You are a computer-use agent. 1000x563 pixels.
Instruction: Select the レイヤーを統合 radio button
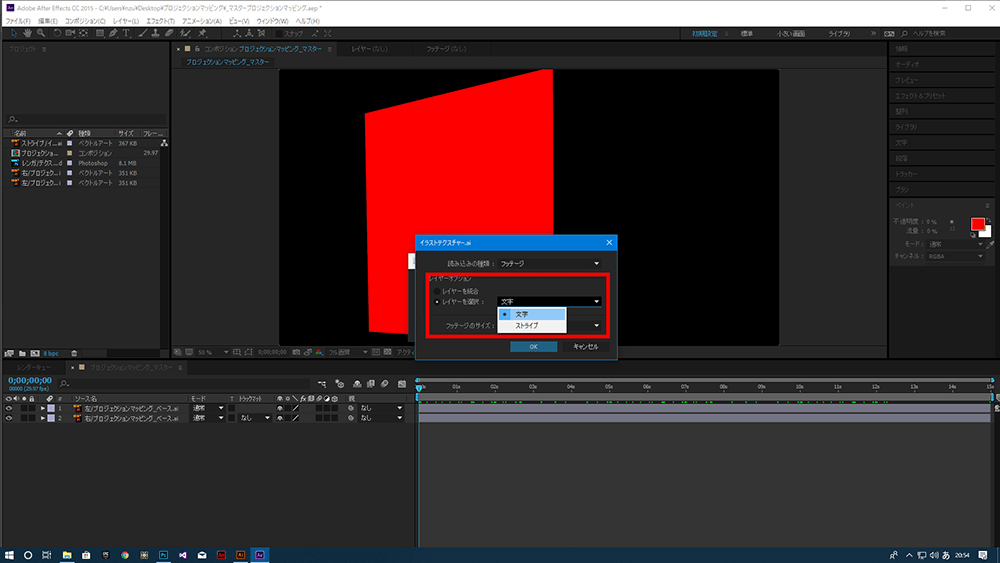(x=436, y=290)
